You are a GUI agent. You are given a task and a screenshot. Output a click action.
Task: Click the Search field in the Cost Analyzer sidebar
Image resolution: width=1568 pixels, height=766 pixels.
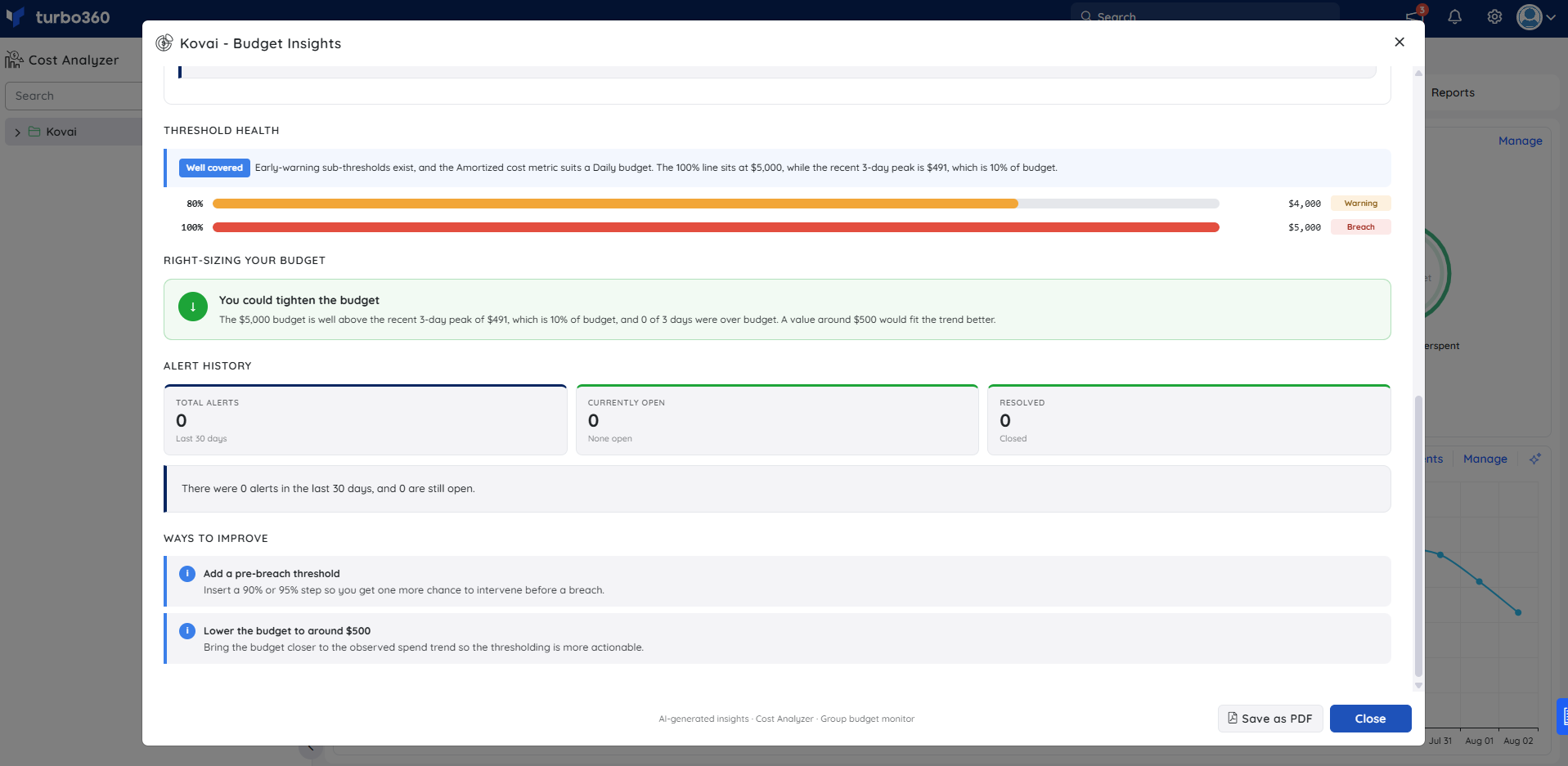pos(74,96)
